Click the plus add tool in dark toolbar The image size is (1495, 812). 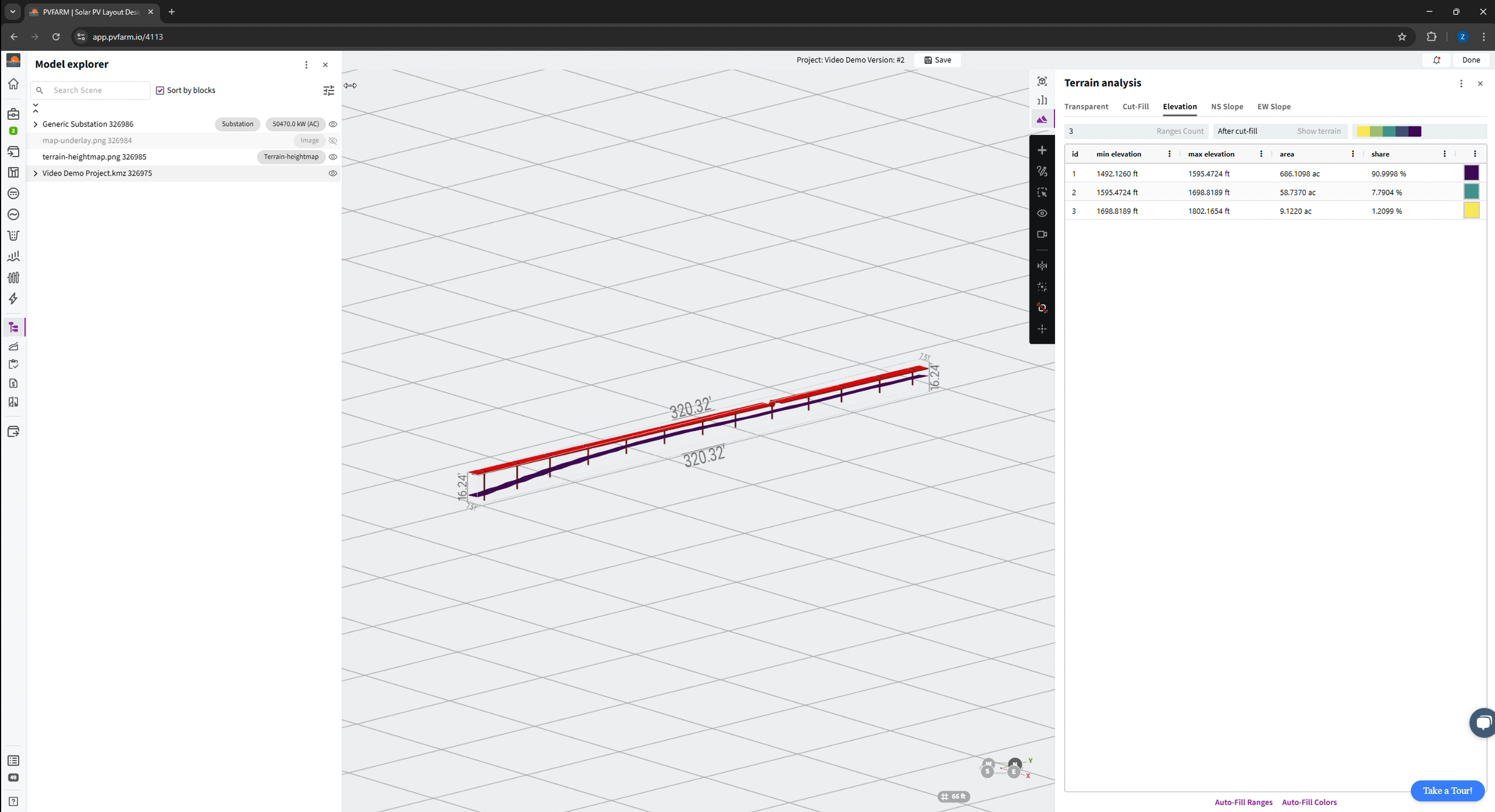(x=1041, y=150)
